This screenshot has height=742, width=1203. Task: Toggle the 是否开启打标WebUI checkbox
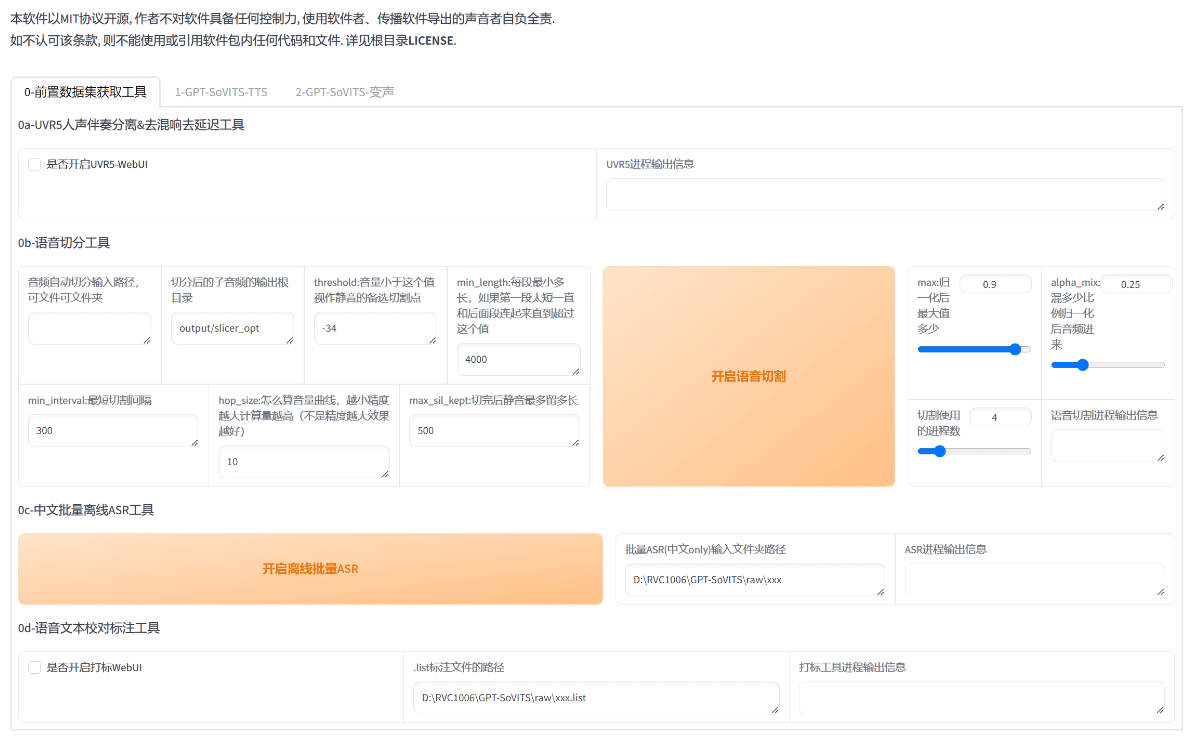pyautogui.click(x=34, y=666)
